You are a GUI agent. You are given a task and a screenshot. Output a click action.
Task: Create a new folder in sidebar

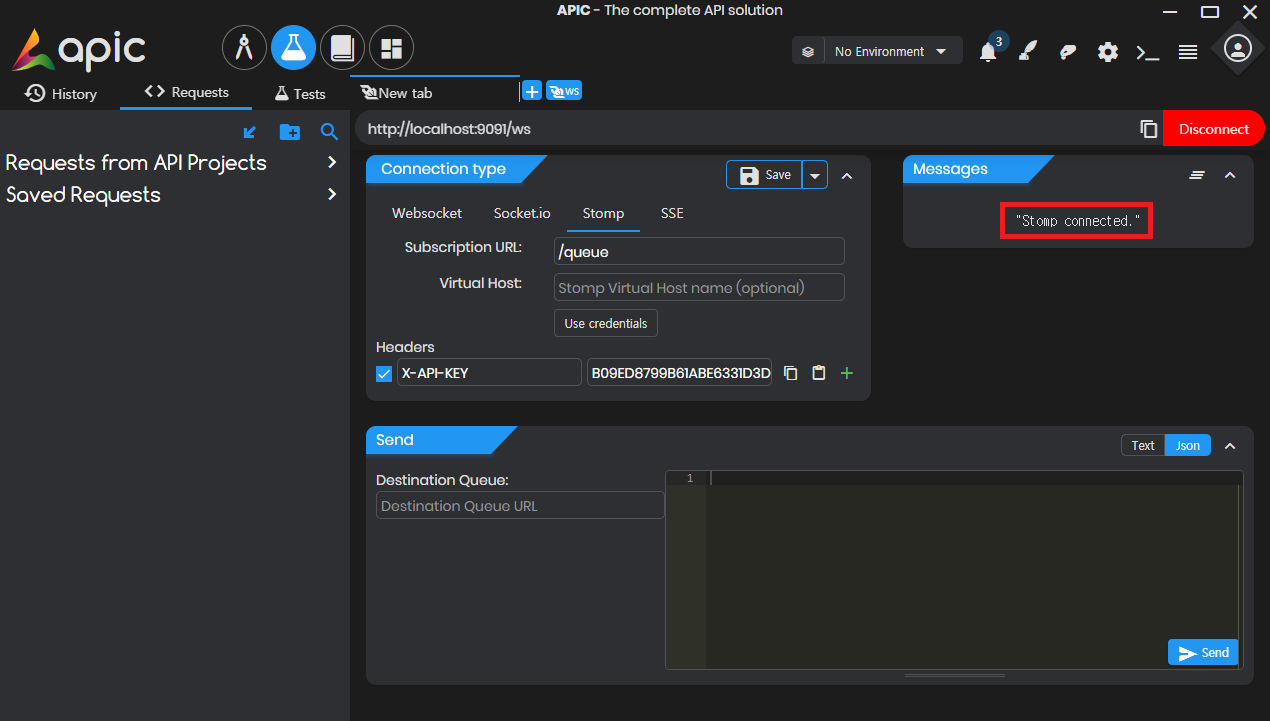click(290, 132)
